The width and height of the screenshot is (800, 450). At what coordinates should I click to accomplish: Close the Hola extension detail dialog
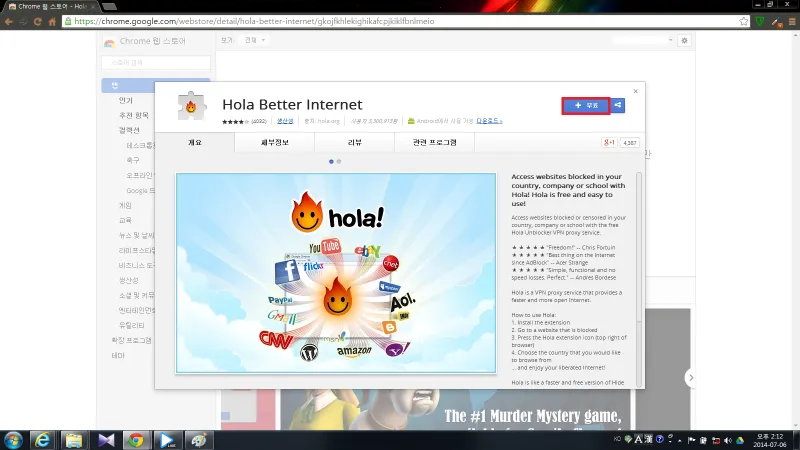tap(636, 91)
